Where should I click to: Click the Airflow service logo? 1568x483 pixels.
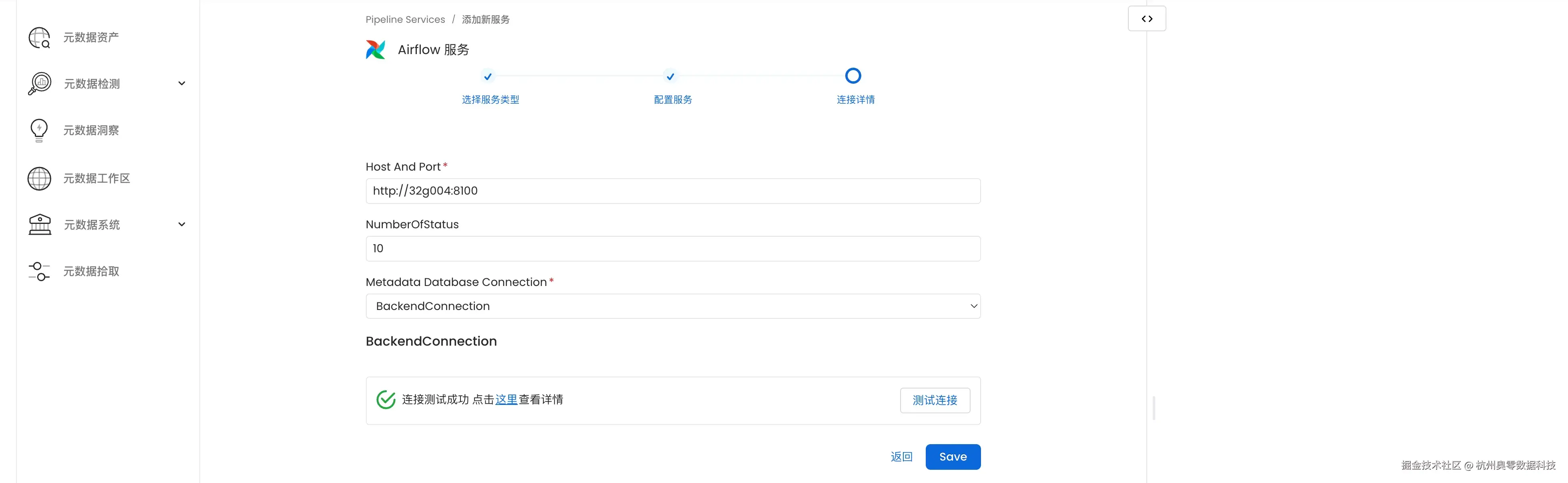(376, 49)
